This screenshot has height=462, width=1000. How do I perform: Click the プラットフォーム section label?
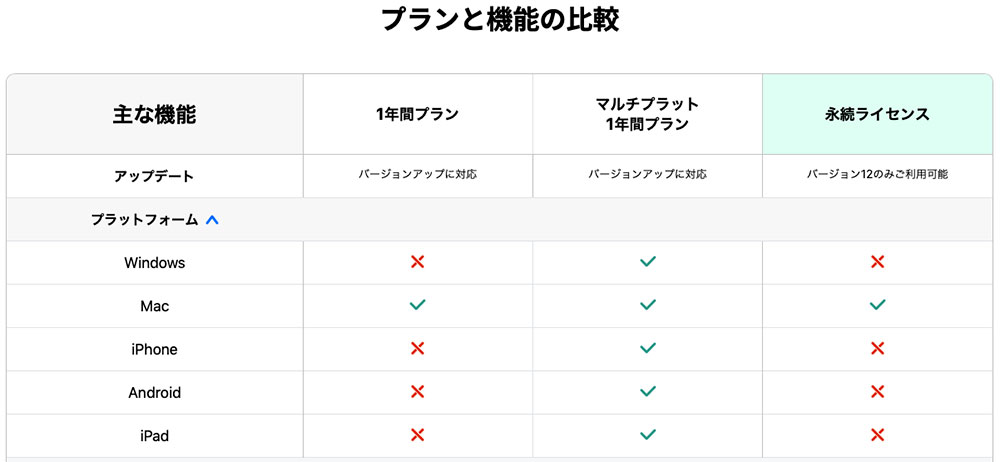145,220
